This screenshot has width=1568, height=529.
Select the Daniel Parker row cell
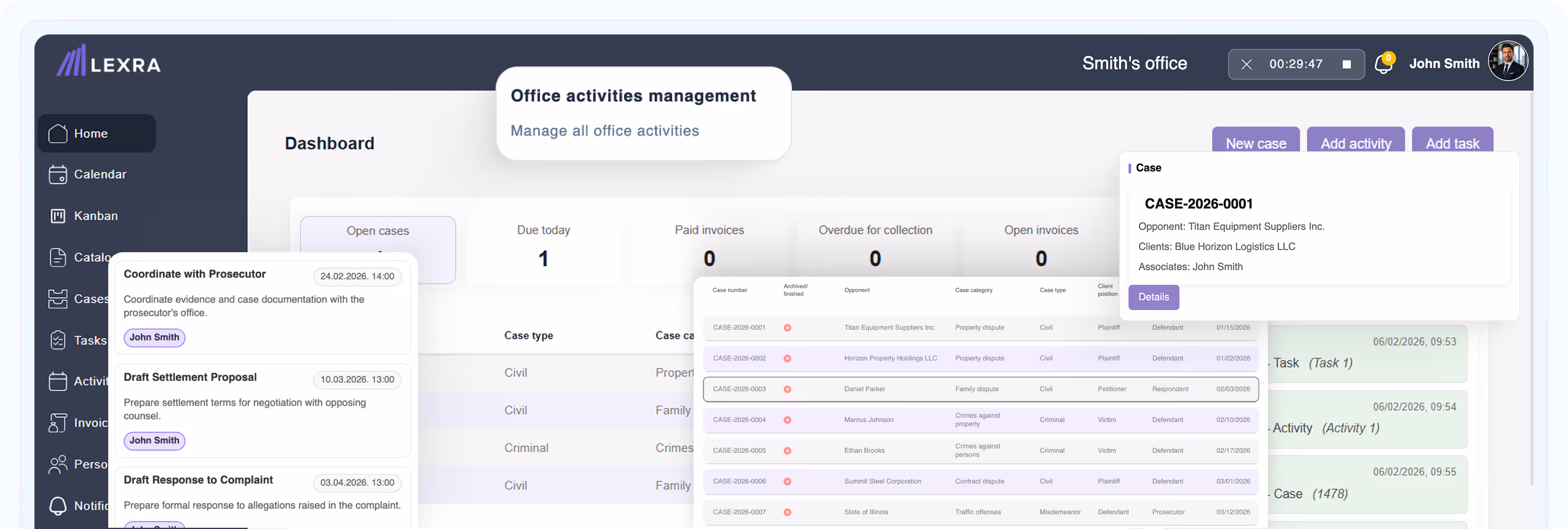point(865,389)
